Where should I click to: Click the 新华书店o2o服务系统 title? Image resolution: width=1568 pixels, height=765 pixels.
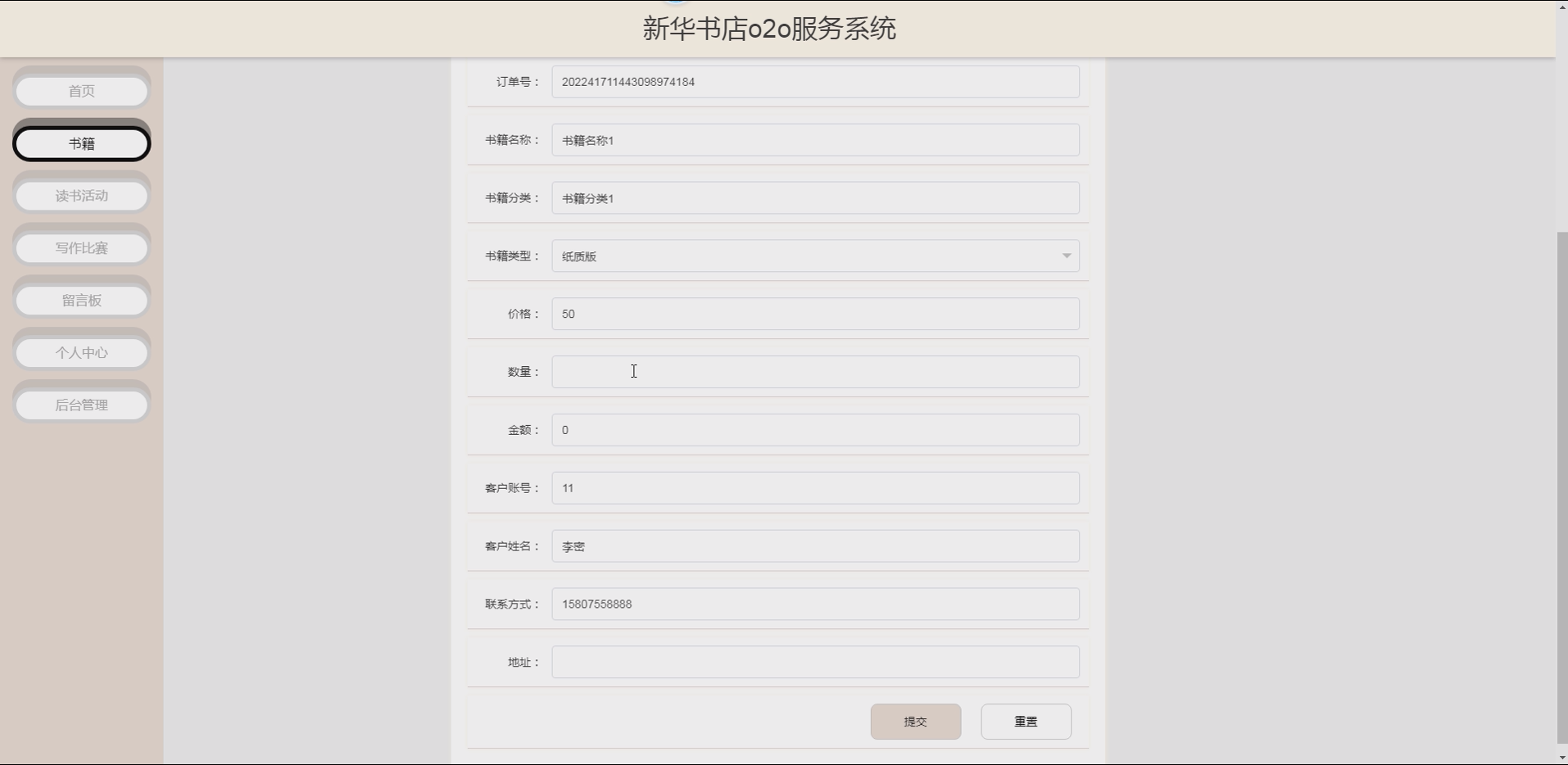769,29
